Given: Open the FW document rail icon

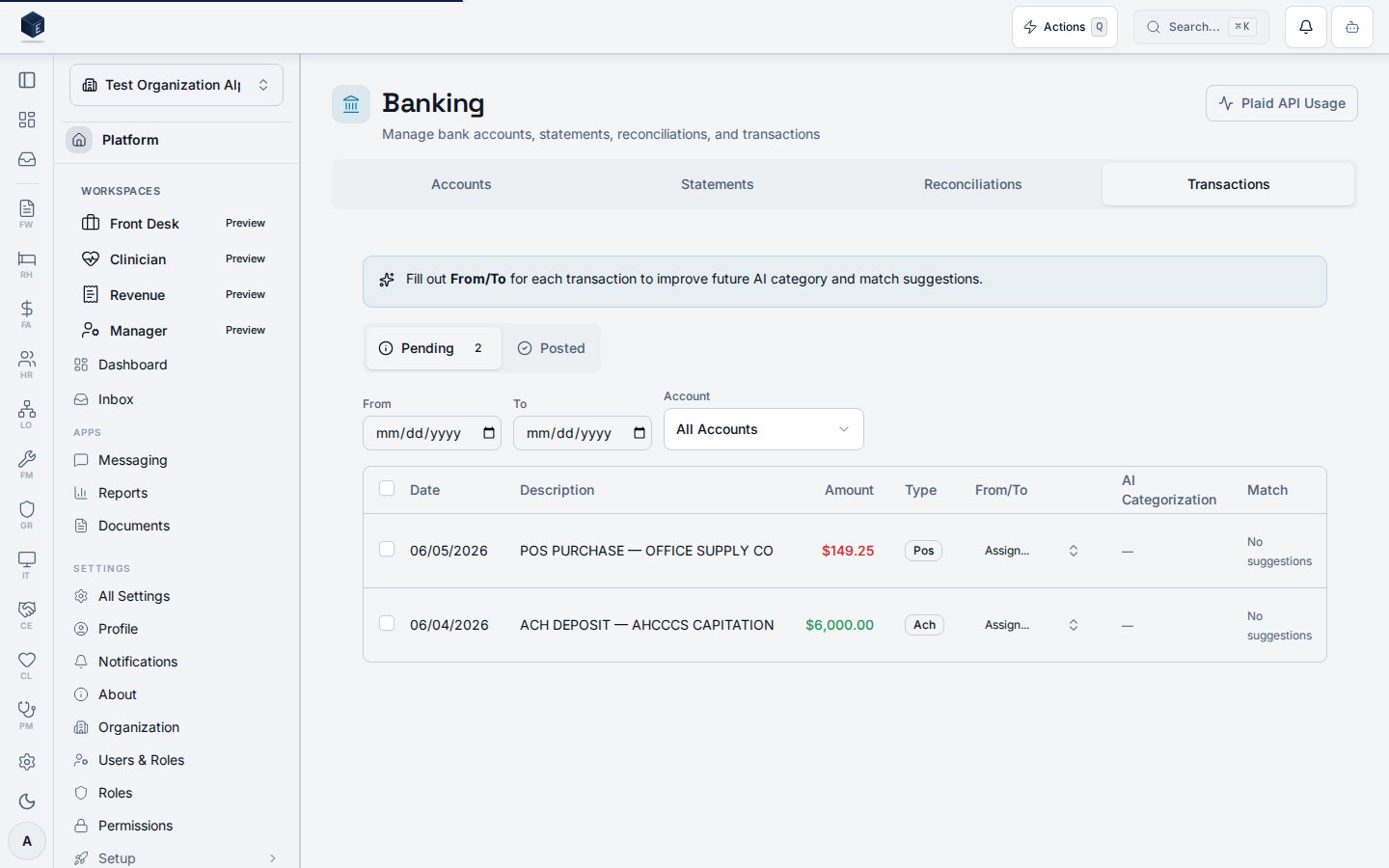Looking at the screenshot, I should click(x=27, y=213).
